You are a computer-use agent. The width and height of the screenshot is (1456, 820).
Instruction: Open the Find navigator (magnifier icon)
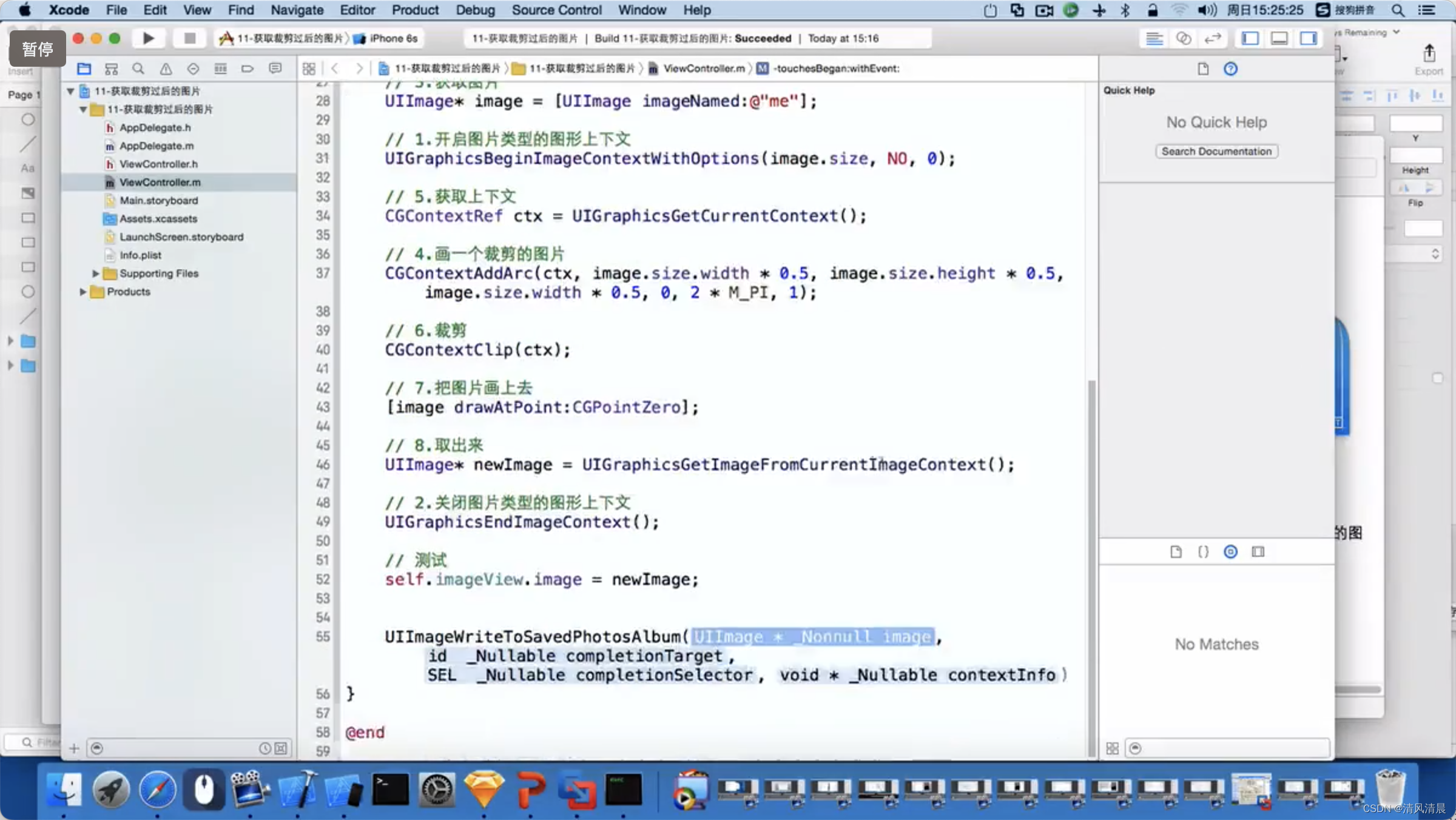(x=138, y=69)
